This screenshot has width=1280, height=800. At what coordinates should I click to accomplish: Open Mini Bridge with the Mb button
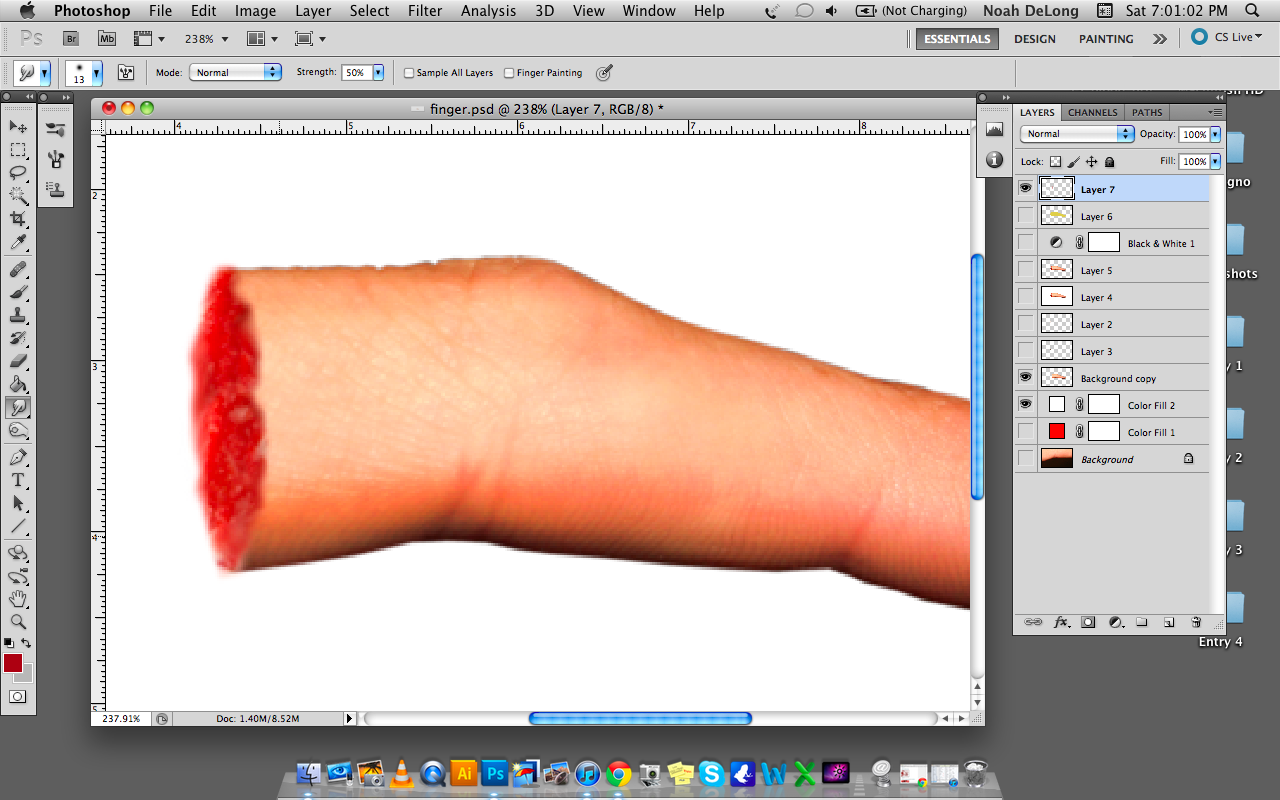107,38
